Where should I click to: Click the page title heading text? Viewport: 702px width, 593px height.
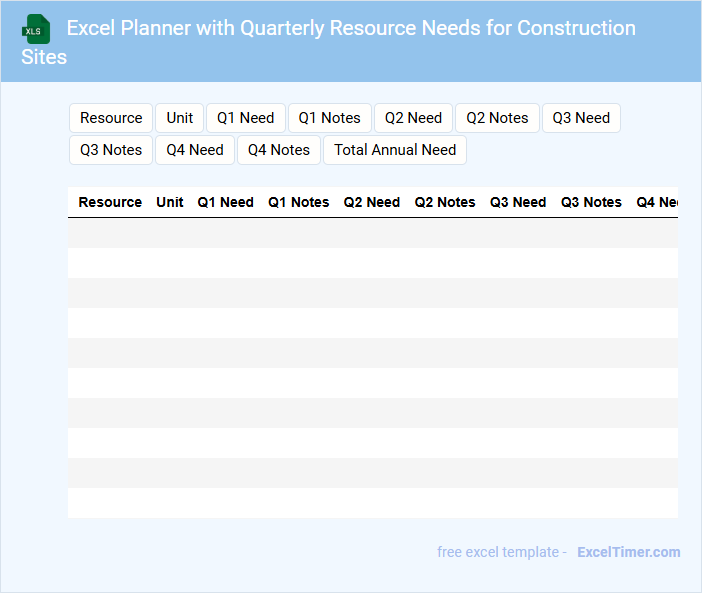pos(350,29)
